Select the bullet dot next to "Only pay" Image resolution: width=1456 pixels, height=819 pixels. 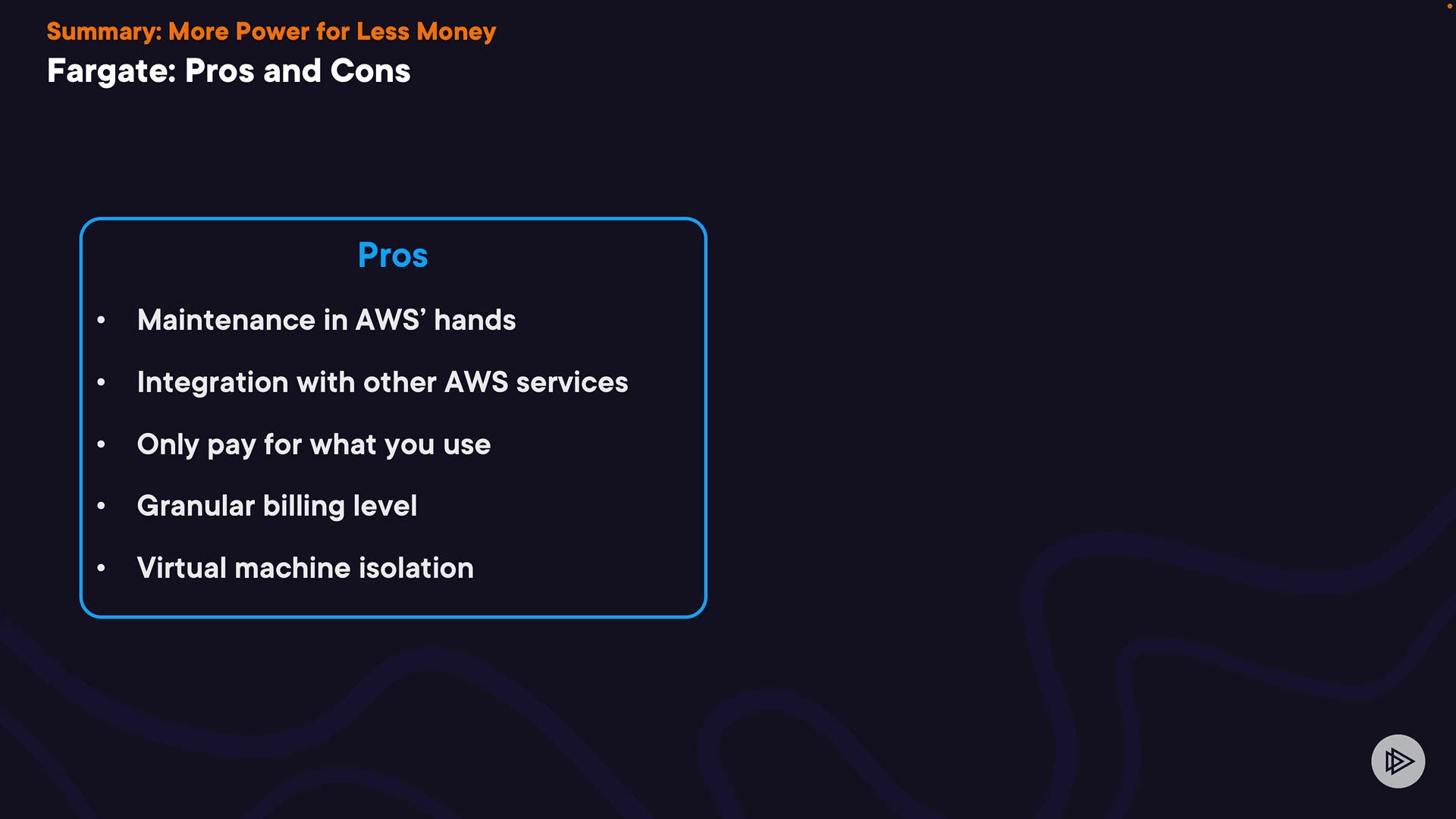click(x=101, y=444)
